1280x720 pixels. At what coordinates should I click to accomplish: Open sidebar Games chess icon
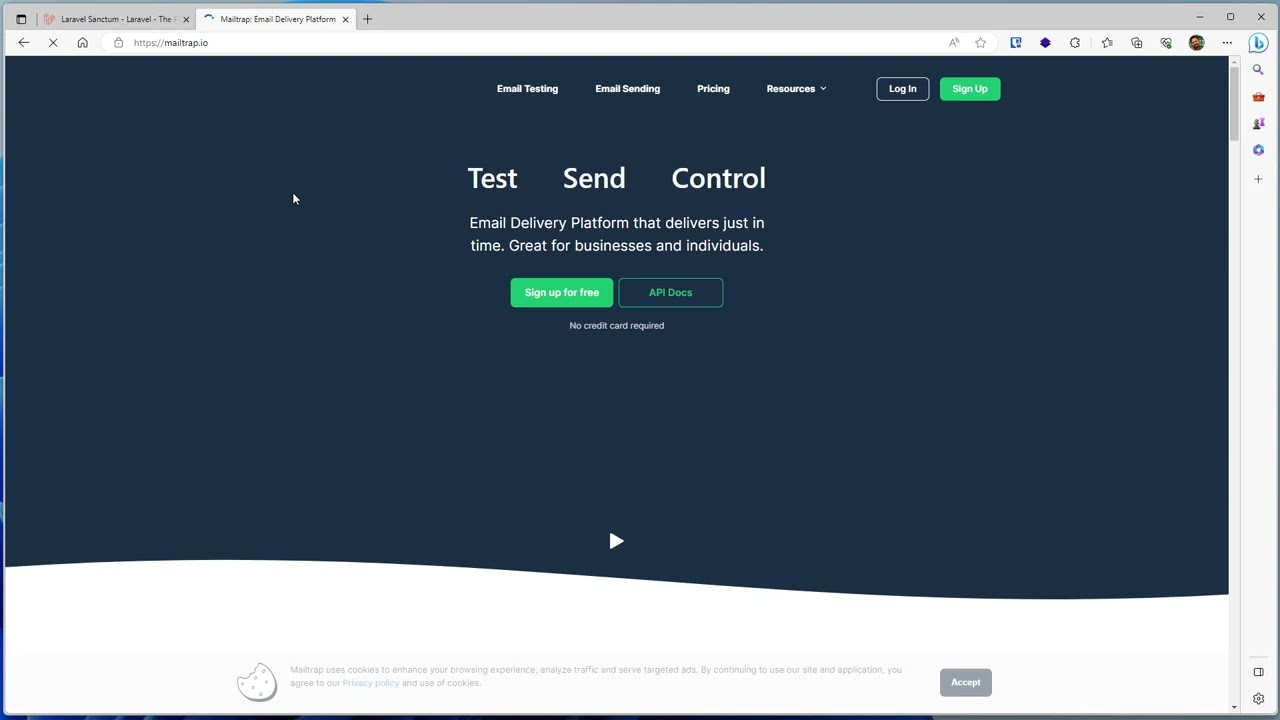[1259, 124]
